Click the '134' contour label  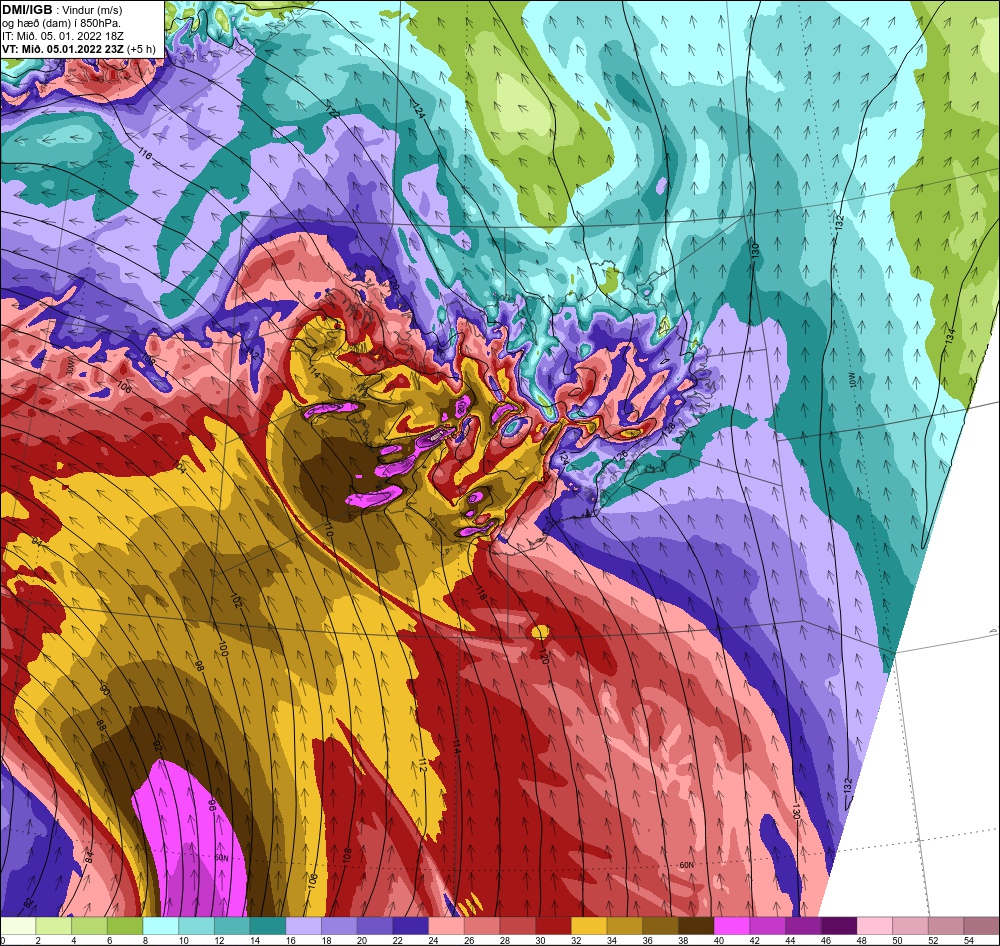click(950, 336)
